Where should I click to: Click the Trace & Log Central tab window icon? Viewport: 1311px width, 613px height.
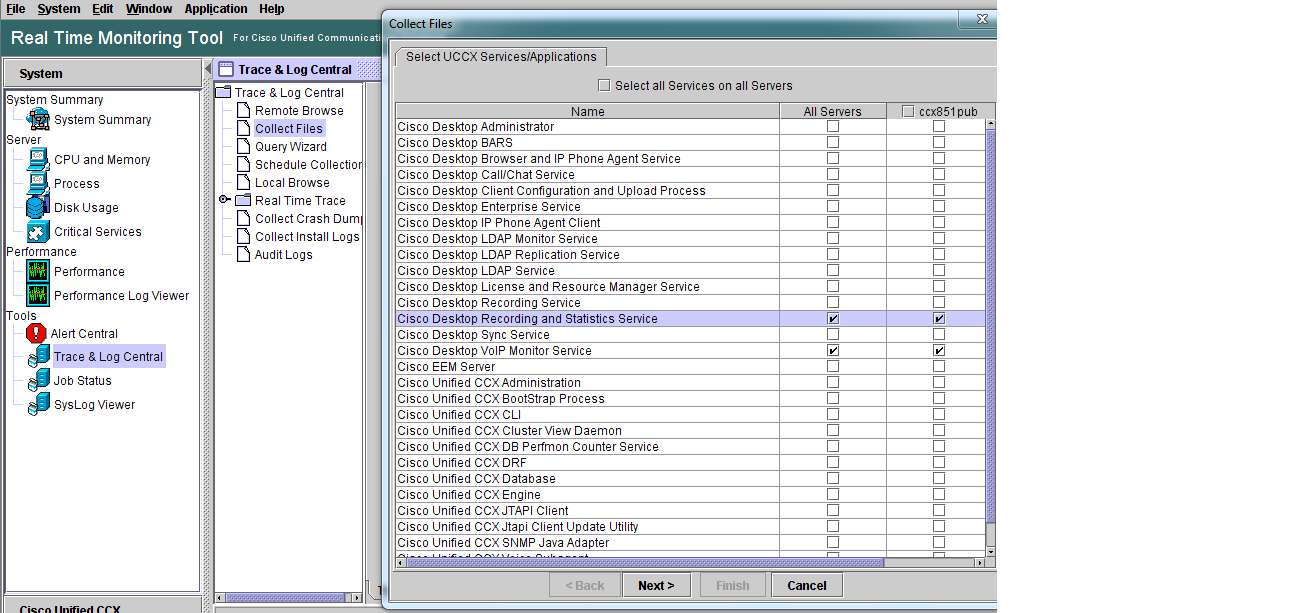click(x=225, y=70)
